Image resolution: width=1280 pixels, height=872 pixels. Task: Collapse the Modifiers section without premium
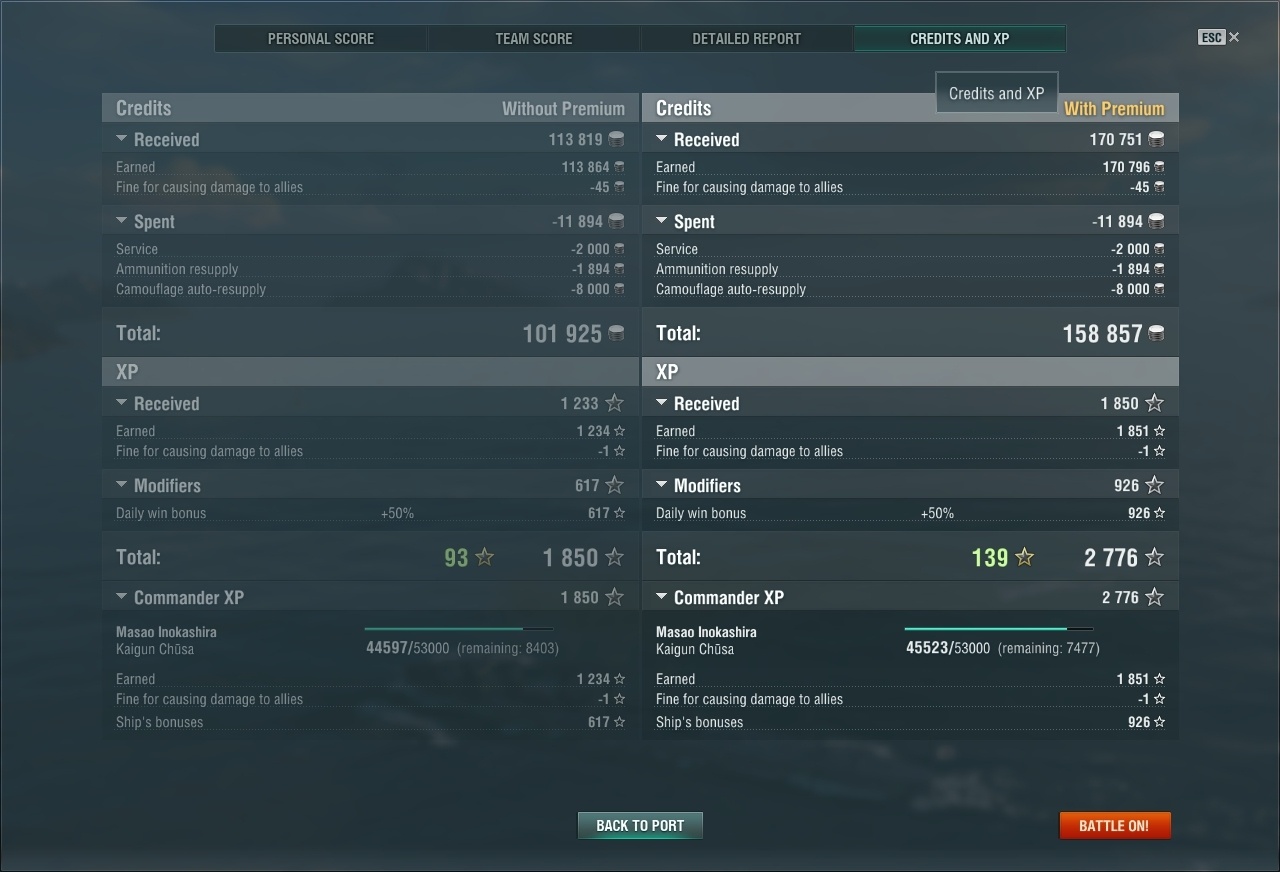coord(122,485)
